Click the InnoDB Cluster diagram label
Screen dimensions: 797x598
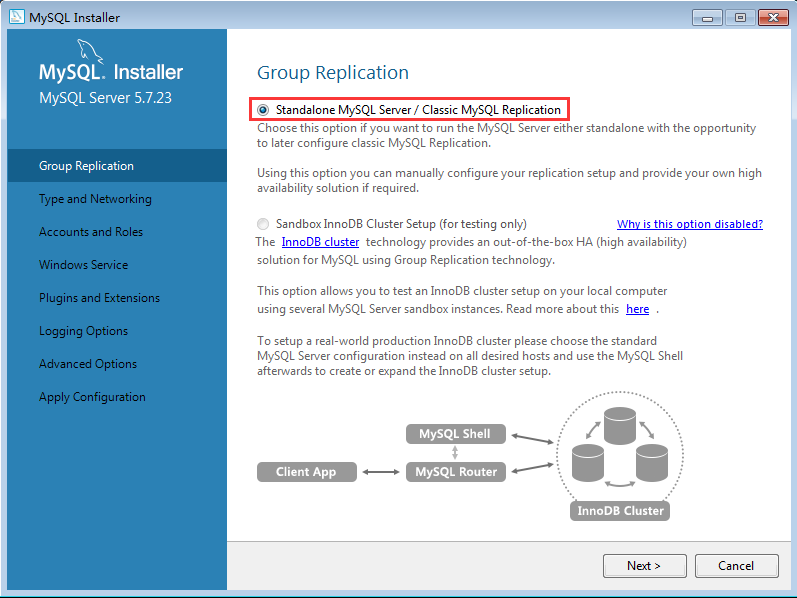620,511
